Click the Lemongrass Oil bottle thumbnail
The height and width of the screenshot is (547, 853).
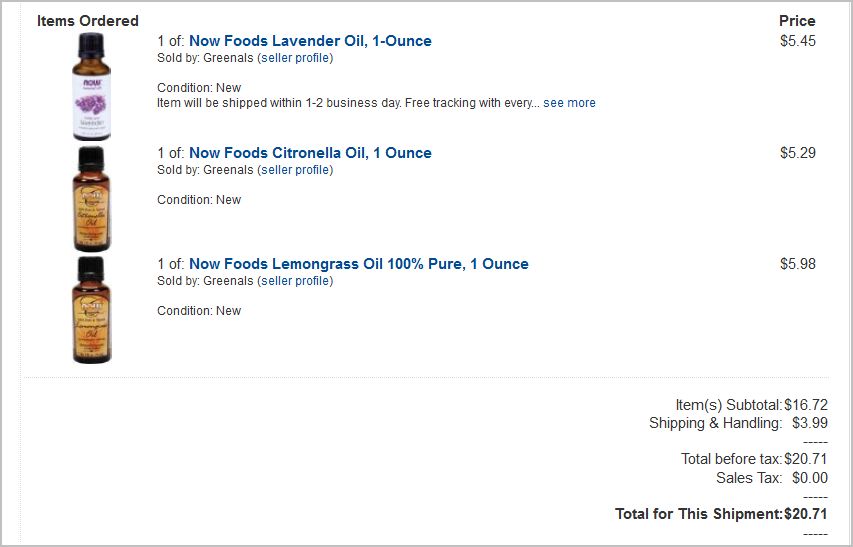tap(91, 310)
